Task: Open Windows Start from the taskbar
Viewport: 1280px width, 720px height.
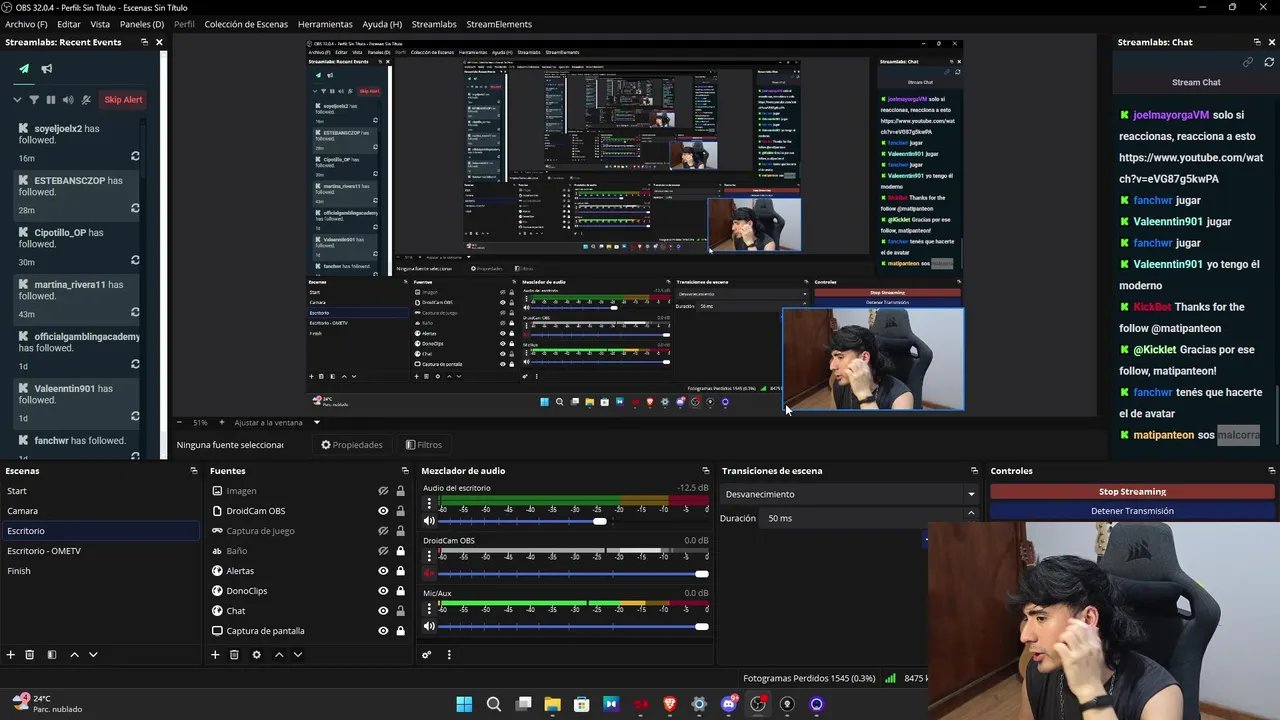Action: pyautogui.click(x=464, y=704)
